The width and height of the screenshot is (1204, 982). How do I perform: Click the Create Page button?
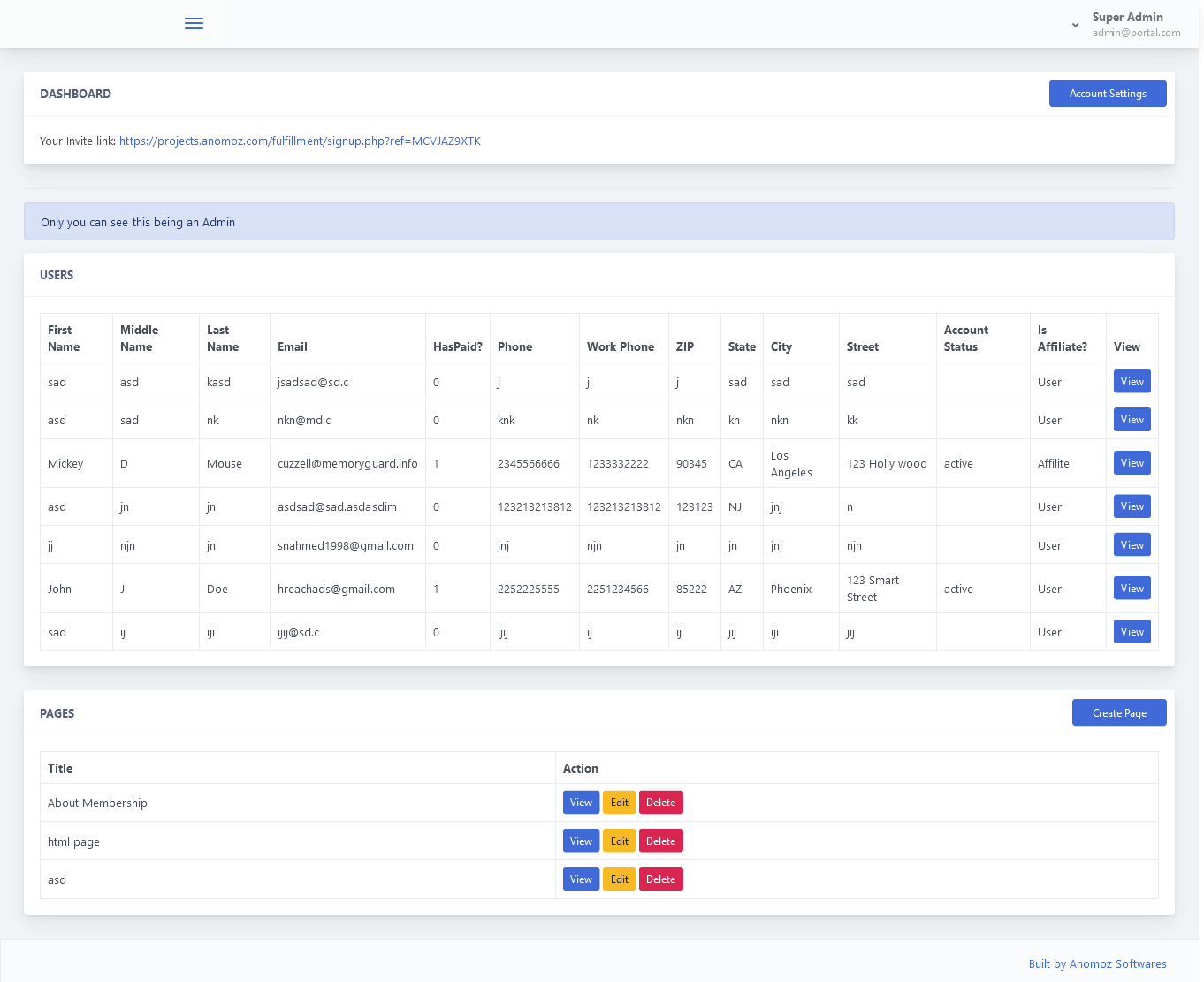(x=1118, y=713)
